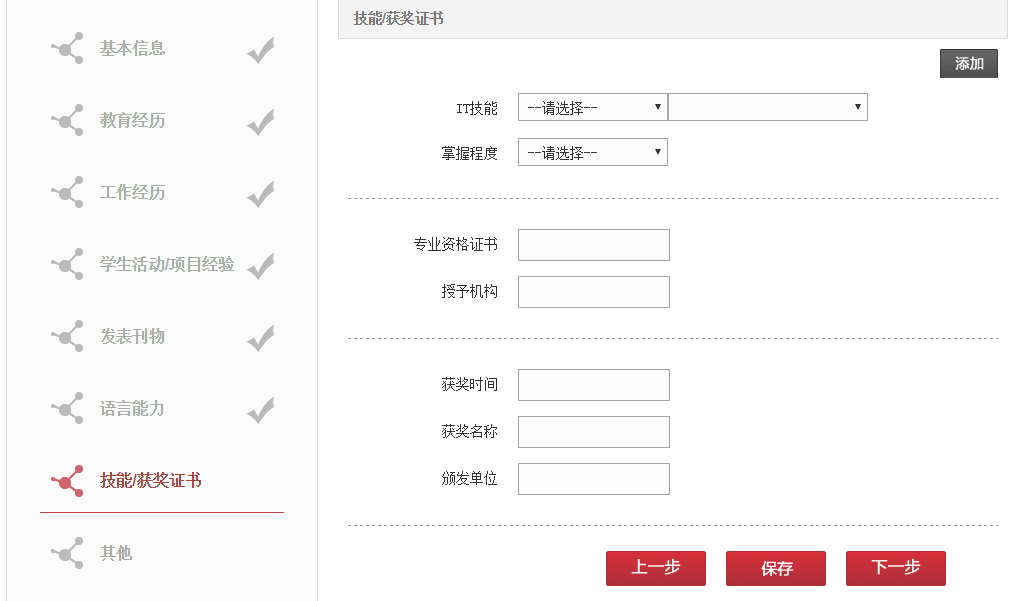Proceed with the 下一步 button
Image resolution: width=1024 pixels, height=601 pixels.
pos(896,568)
